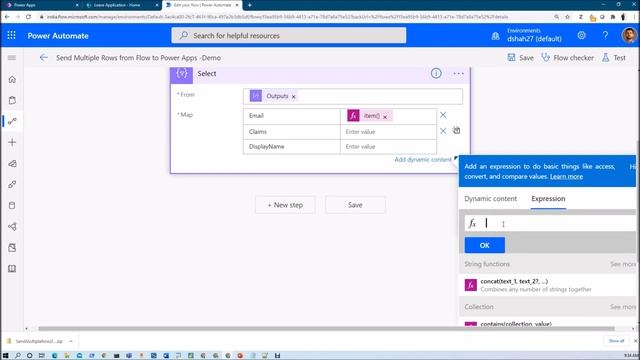
Task: Click the Create plus icon in sidebar
Action: (12, 142)
